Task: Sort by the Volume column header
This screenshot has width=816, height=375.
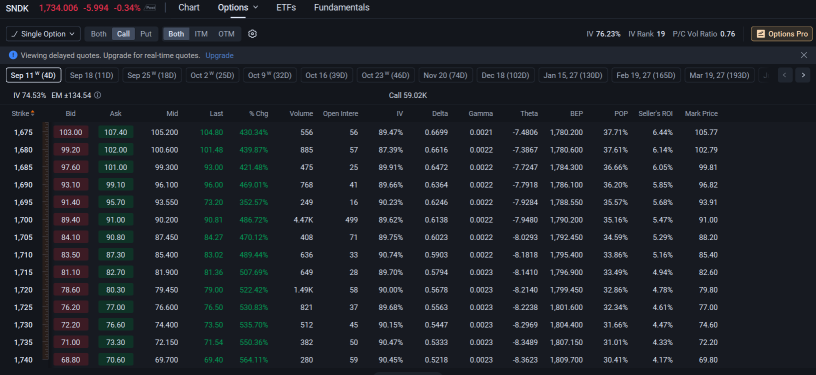Action: 301,113
